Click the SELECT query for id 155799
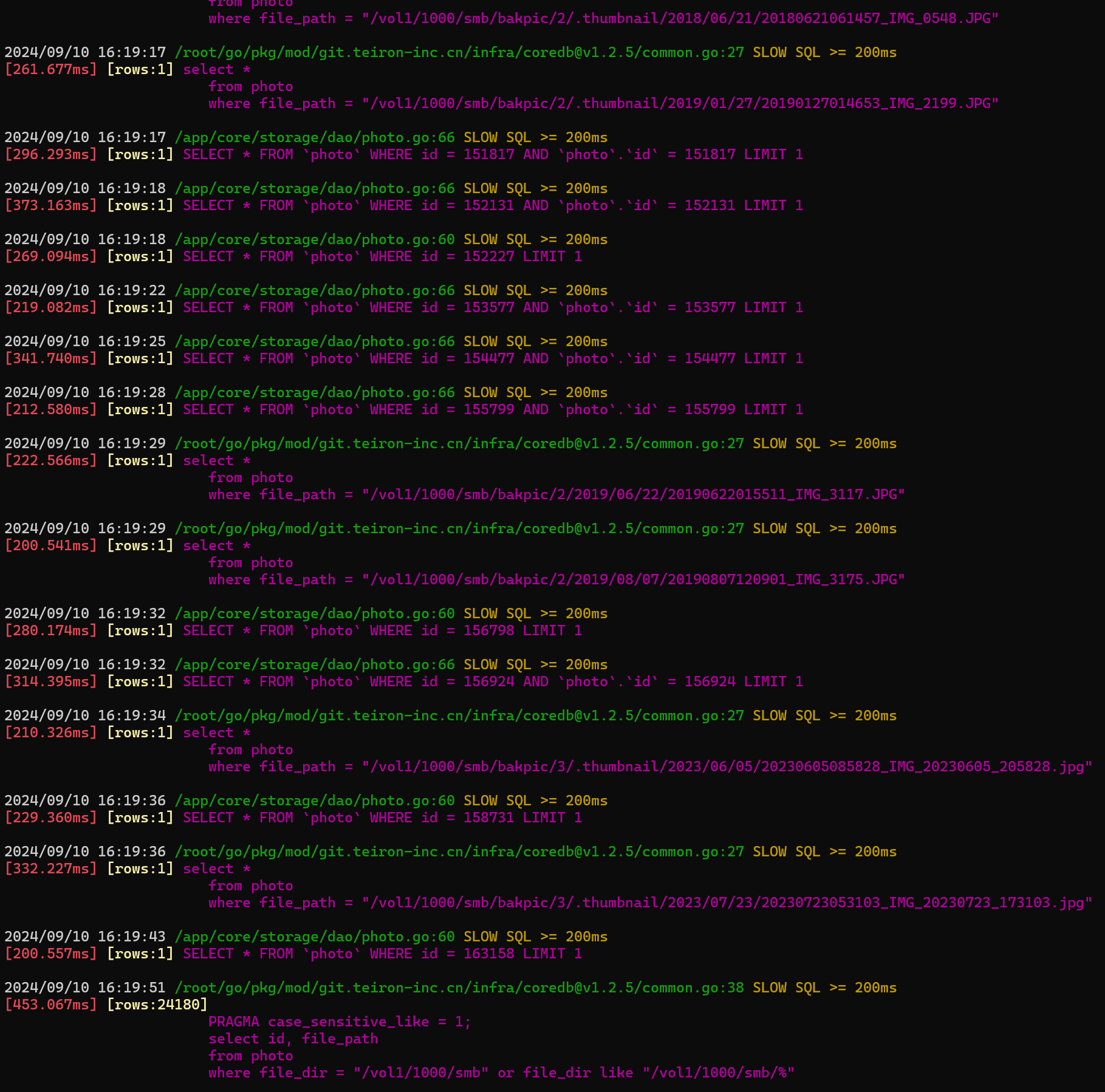Screen dimensions: 1105x1092 pos(493,409)
